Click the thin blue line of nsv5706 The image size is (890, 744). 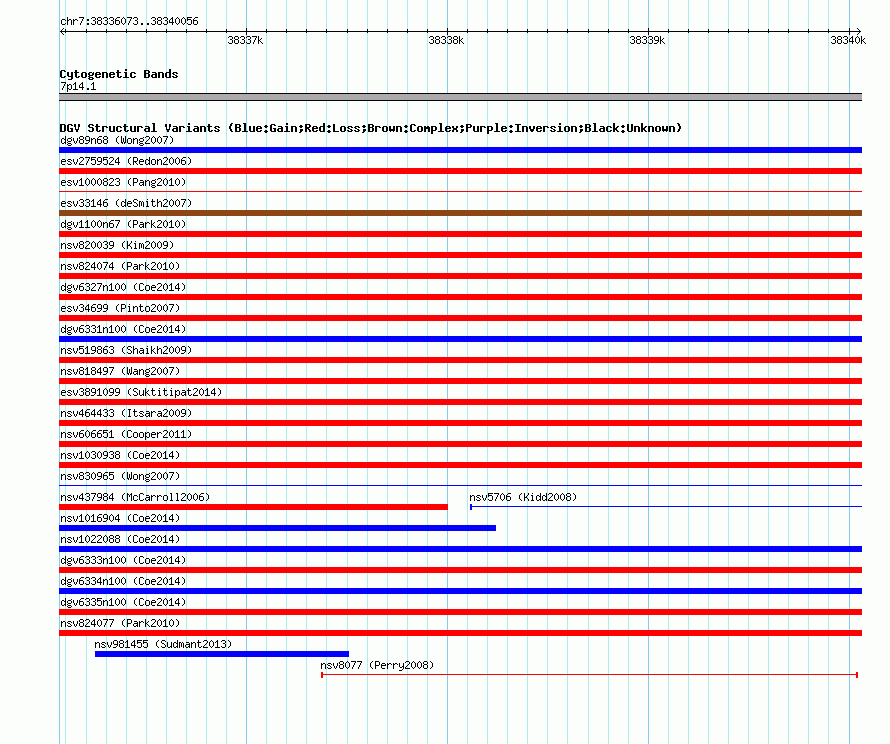[x=666, y=506]
